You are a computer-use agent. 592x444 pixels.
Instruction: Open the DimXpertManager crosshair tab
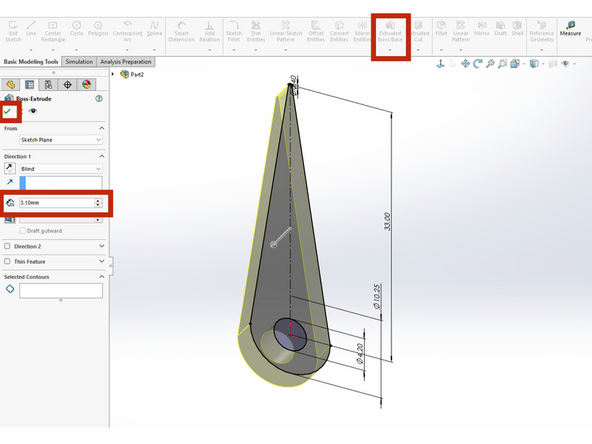(x=67, y=85)
